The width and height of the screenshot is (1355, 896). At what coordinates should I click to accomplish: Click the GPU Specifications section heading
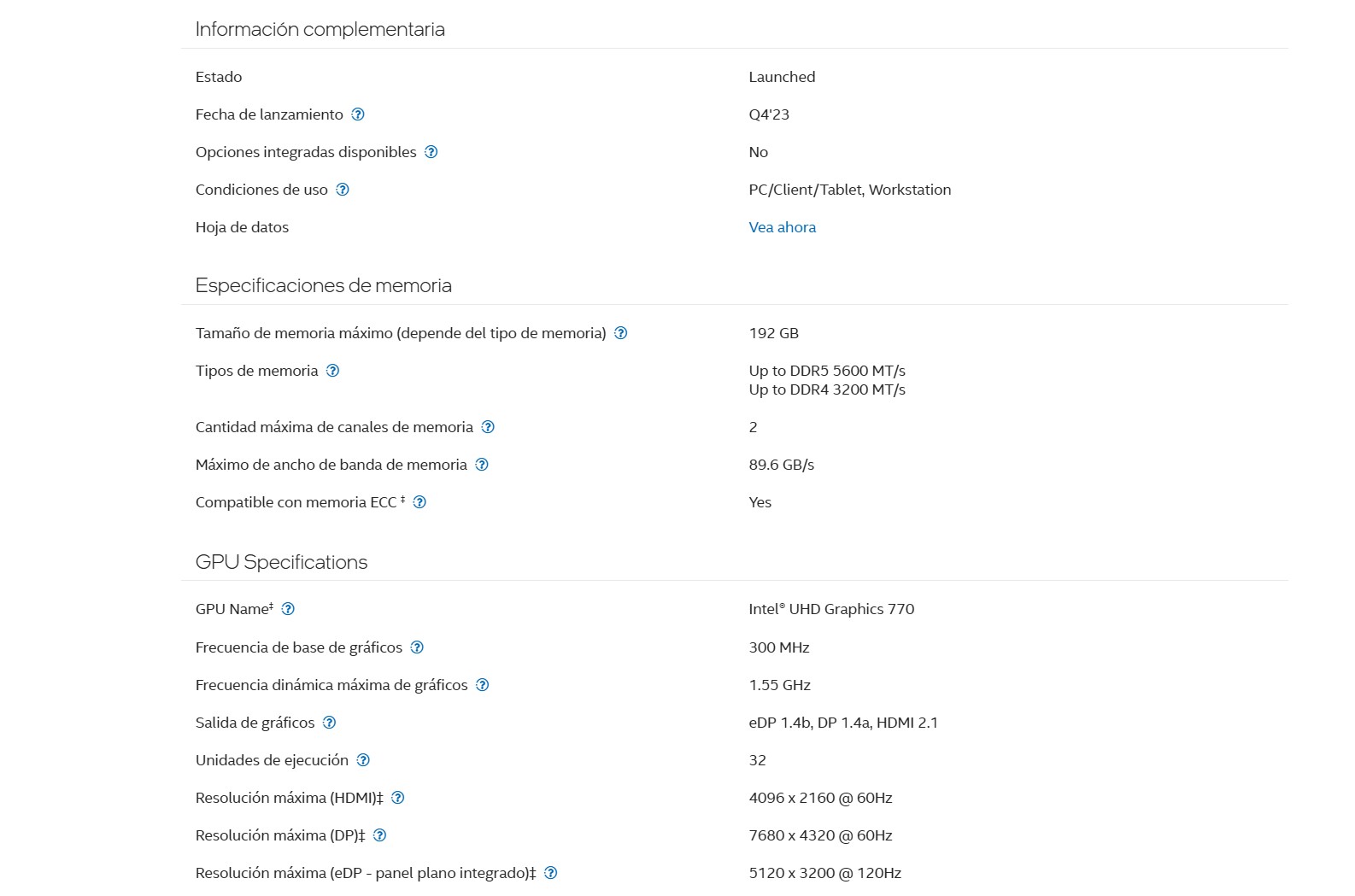tap(281, 562)
